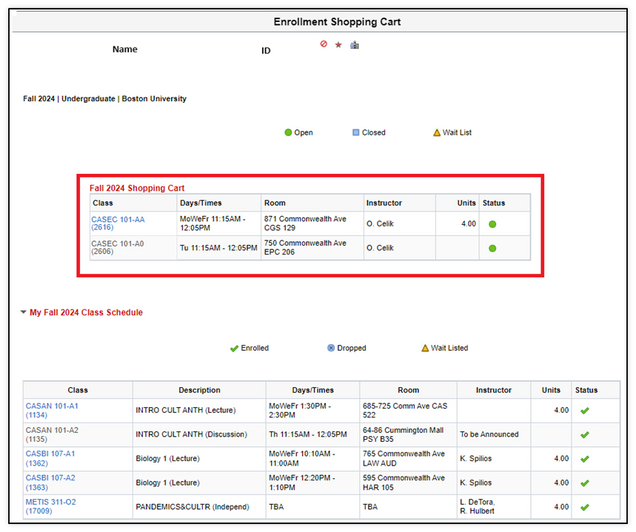Click the schedule Description column header

click(200, 390)
